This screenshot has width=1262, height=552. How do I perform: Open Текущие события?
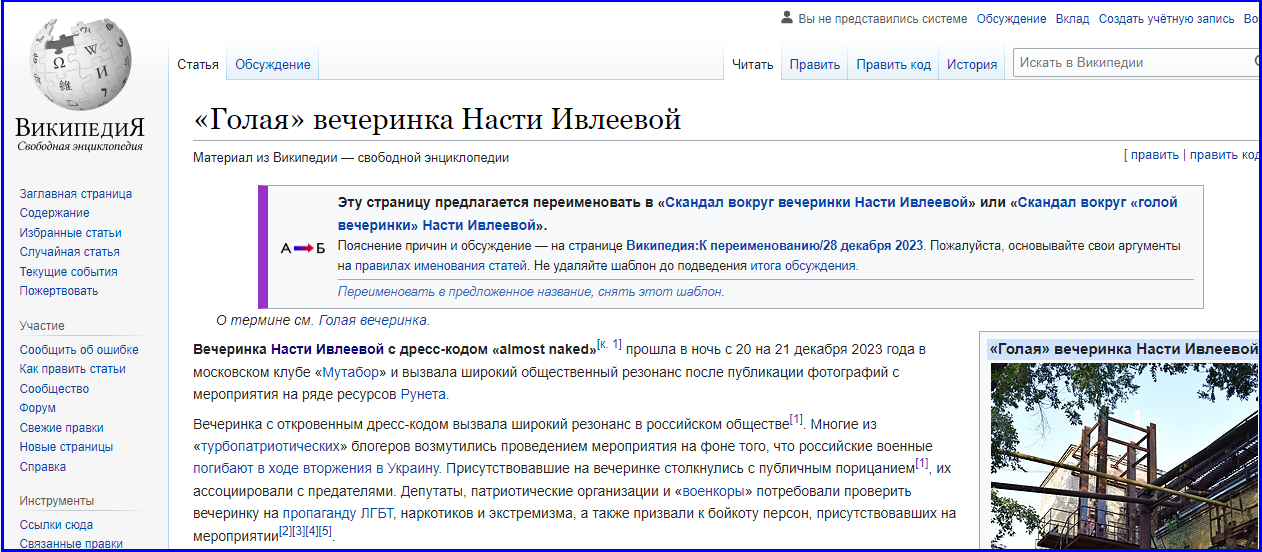[x=69, y=272]
